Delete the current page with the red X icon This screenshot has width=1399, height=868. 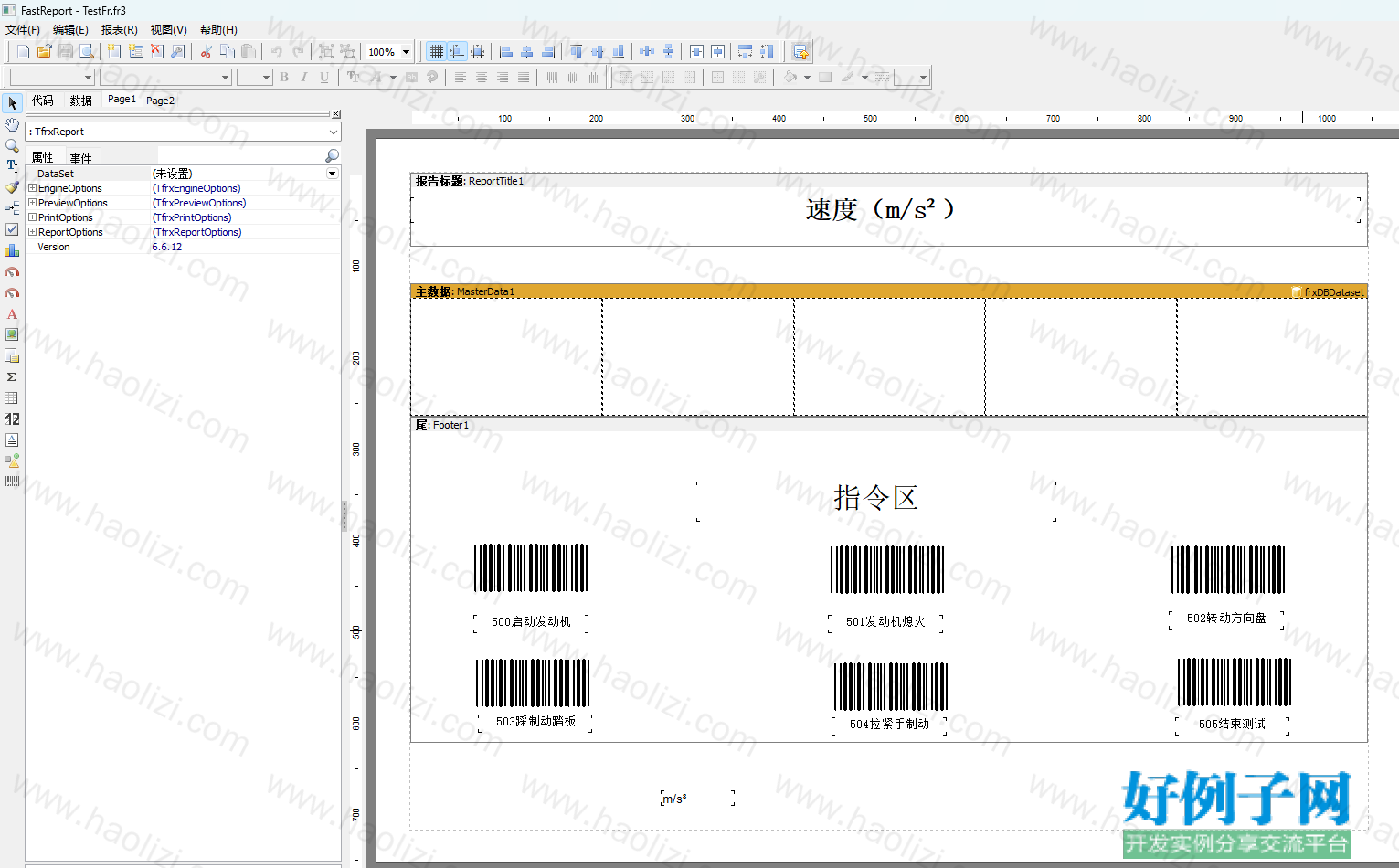[157, 51]
